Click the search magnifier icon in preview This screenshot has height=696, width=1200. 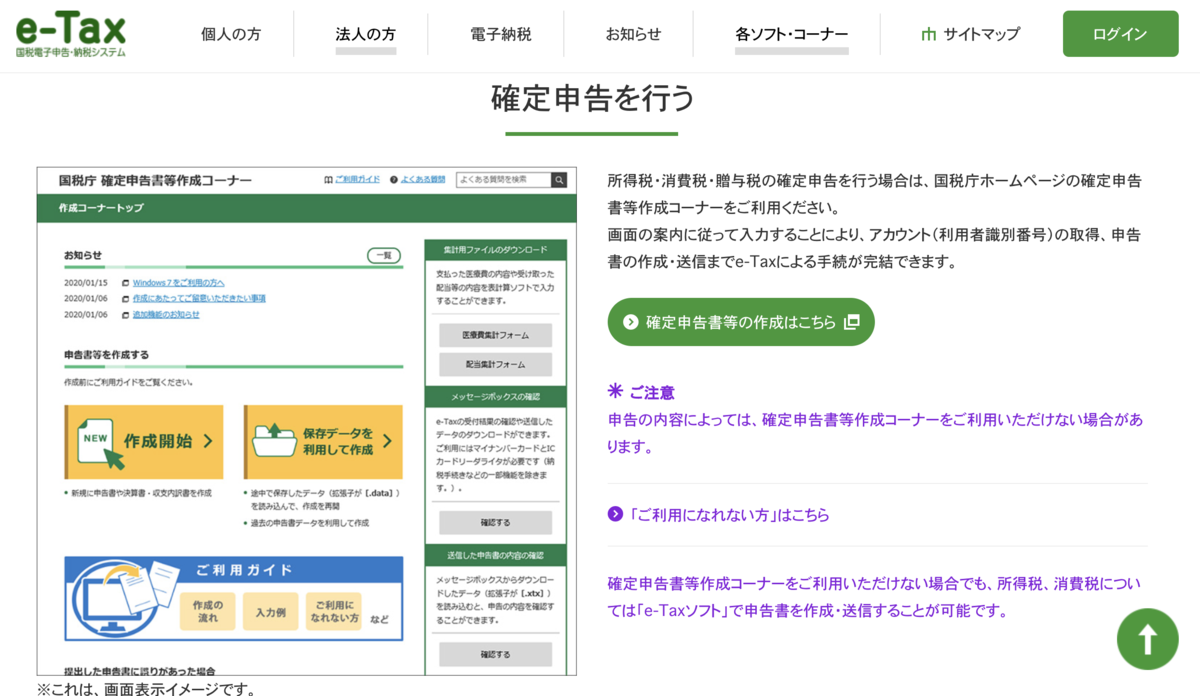pos(559,180)
